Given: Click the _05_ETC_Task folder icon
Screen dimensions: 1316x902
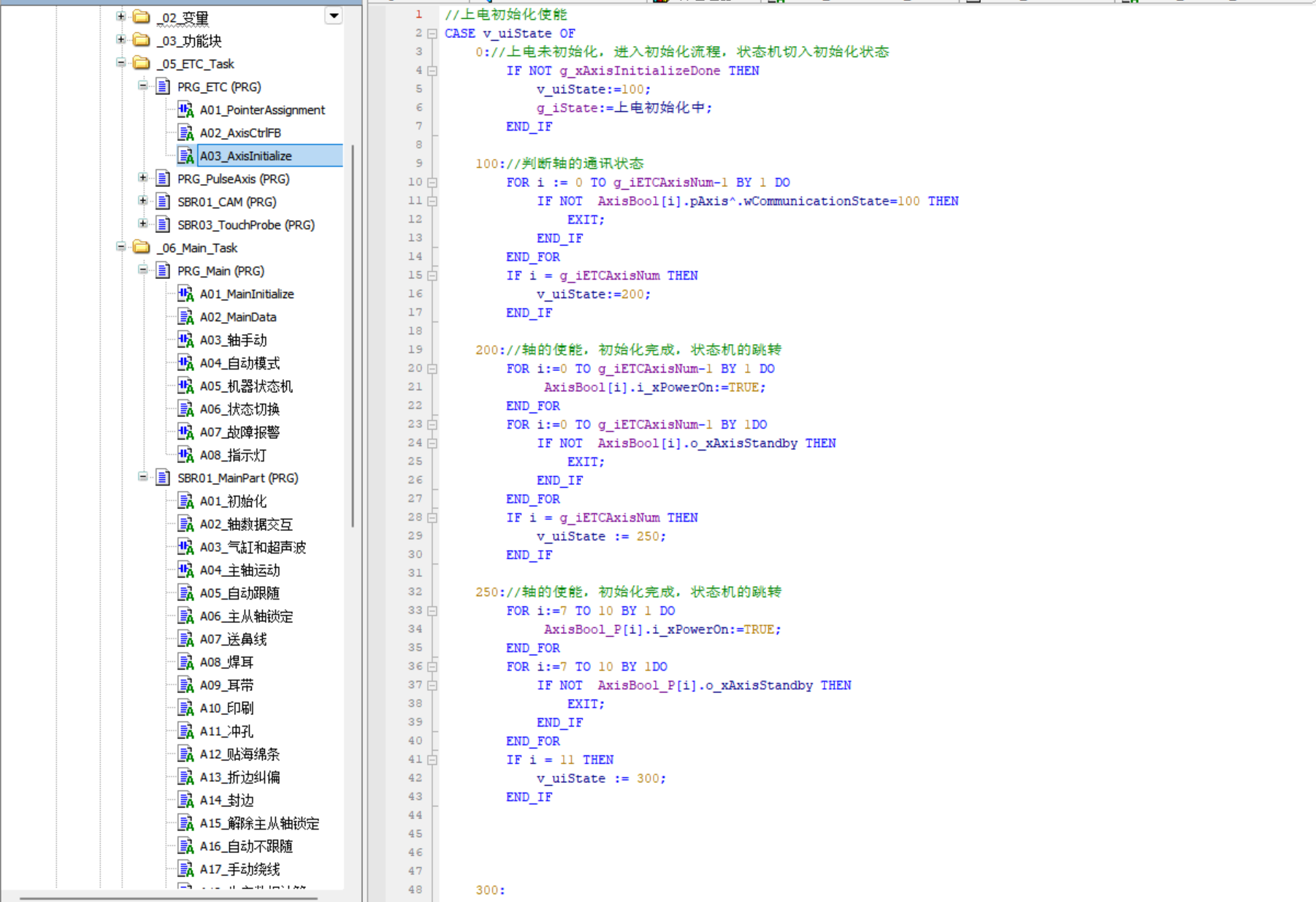Looking at the screenshot, I should [x=142, y=64].
